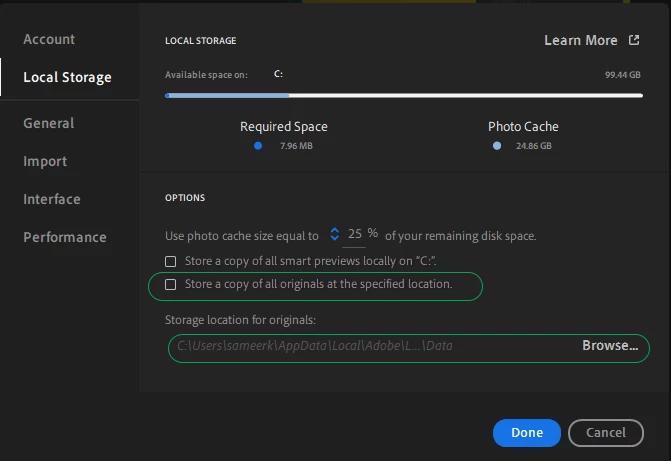This screenshot has width=671, height=461.
Task: Click 'Available space on:' label
Action: [206, 75]
